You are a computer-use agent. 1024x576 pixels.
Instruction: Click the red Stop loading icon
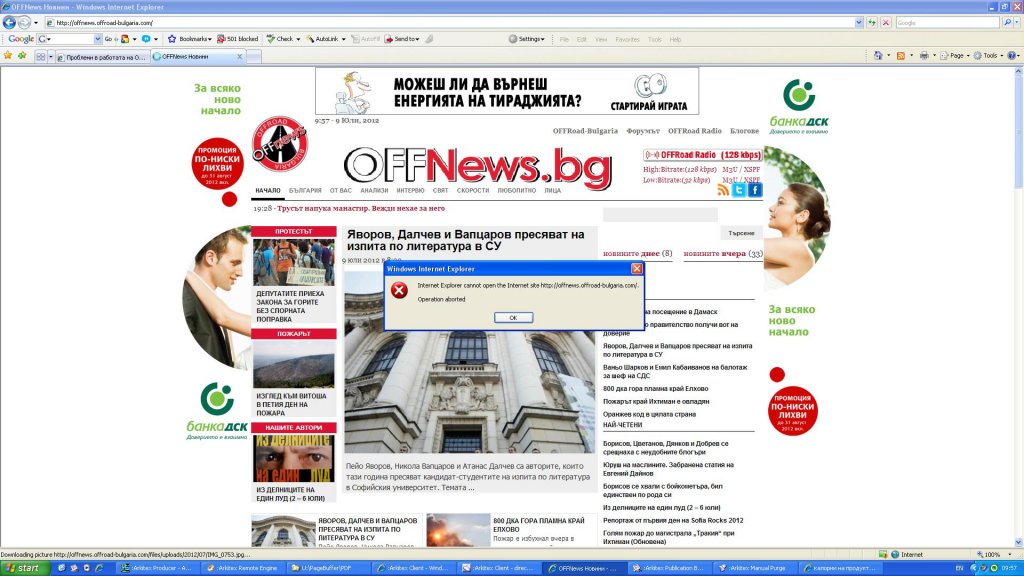tap(886, 22)
